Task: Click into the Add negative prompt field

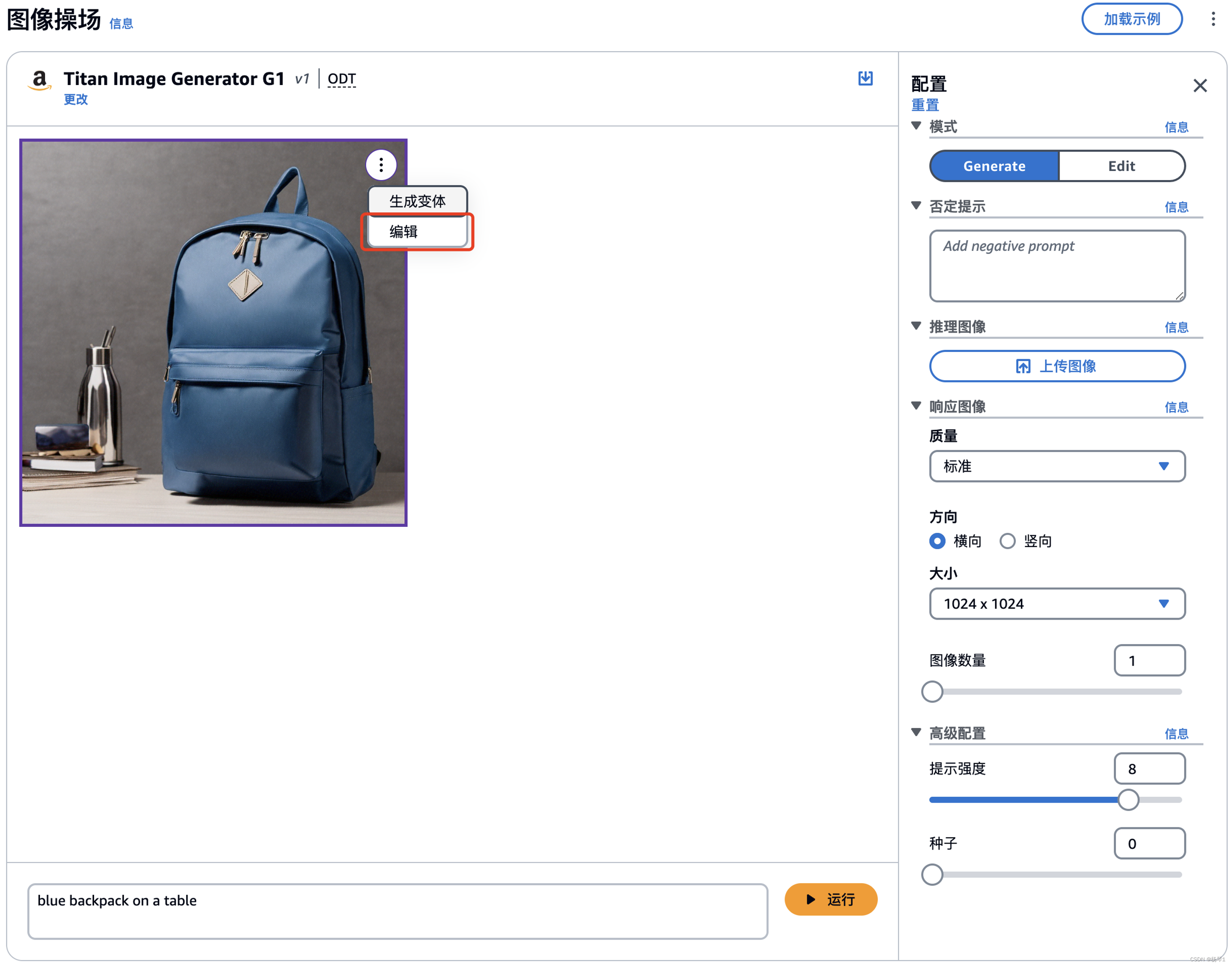Action: (1056, 265)
